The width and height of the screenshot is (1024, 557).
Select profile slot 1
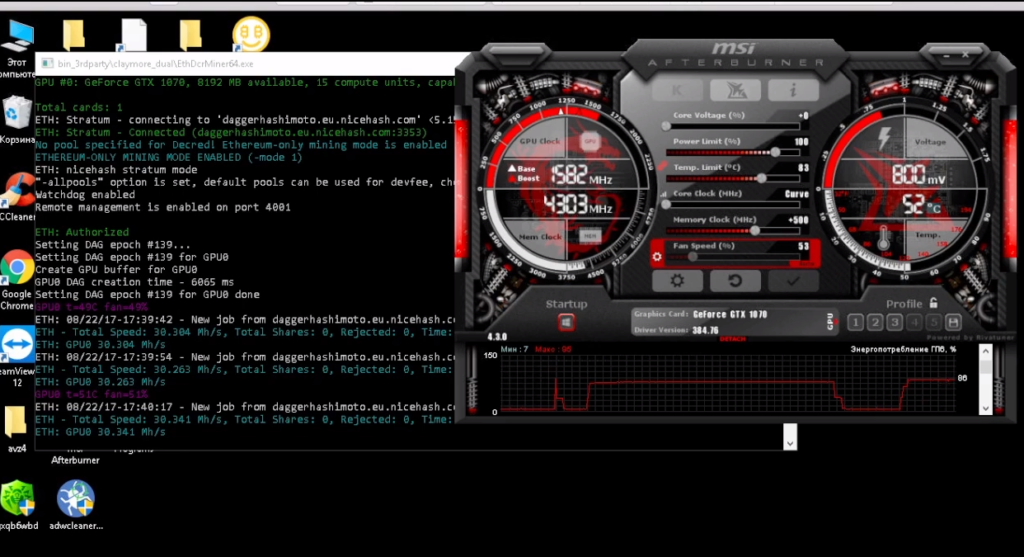point(856,322)
